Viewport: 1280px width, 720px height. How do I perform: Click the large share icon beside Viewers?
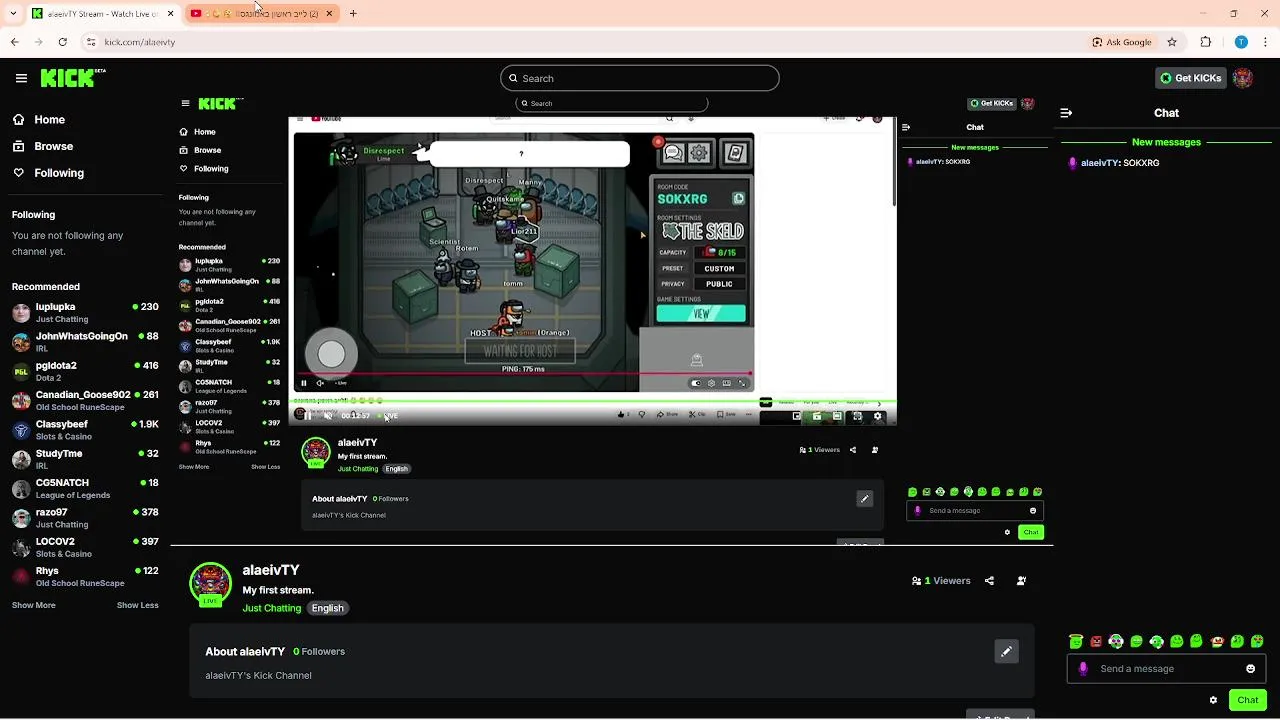click(989, 581)
